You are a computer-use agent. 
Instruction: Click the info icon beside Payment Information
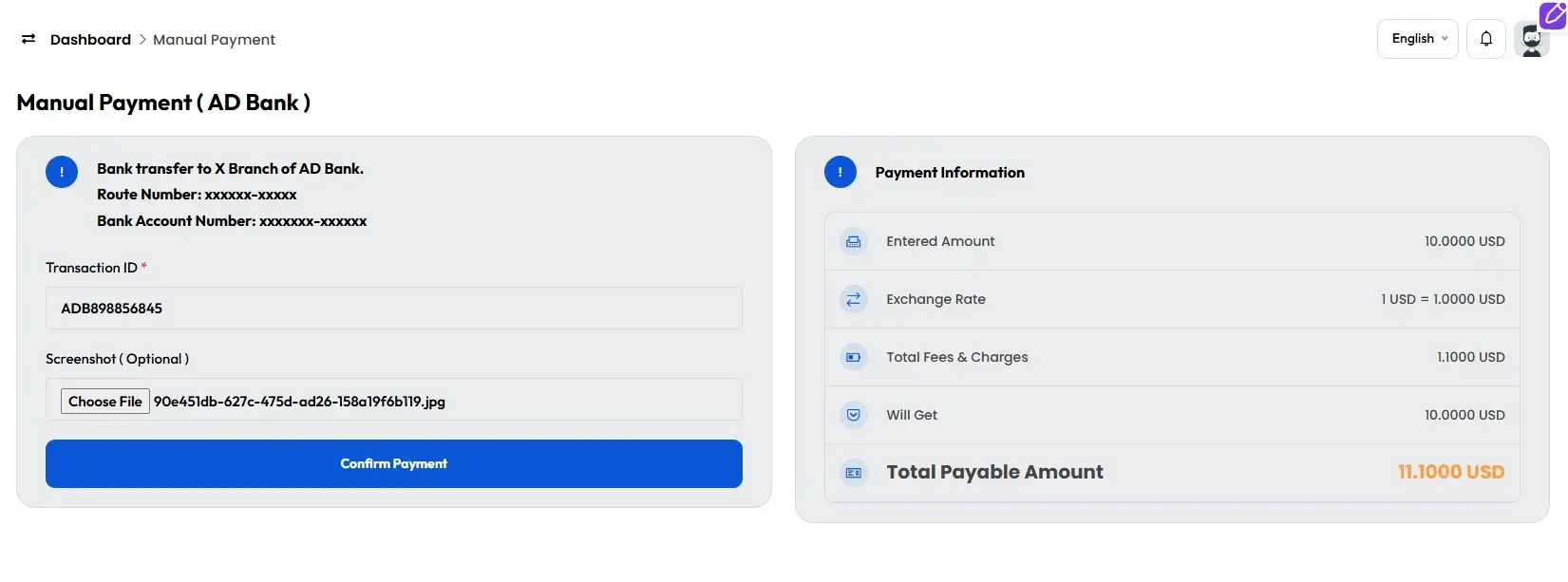coord(841,172)
